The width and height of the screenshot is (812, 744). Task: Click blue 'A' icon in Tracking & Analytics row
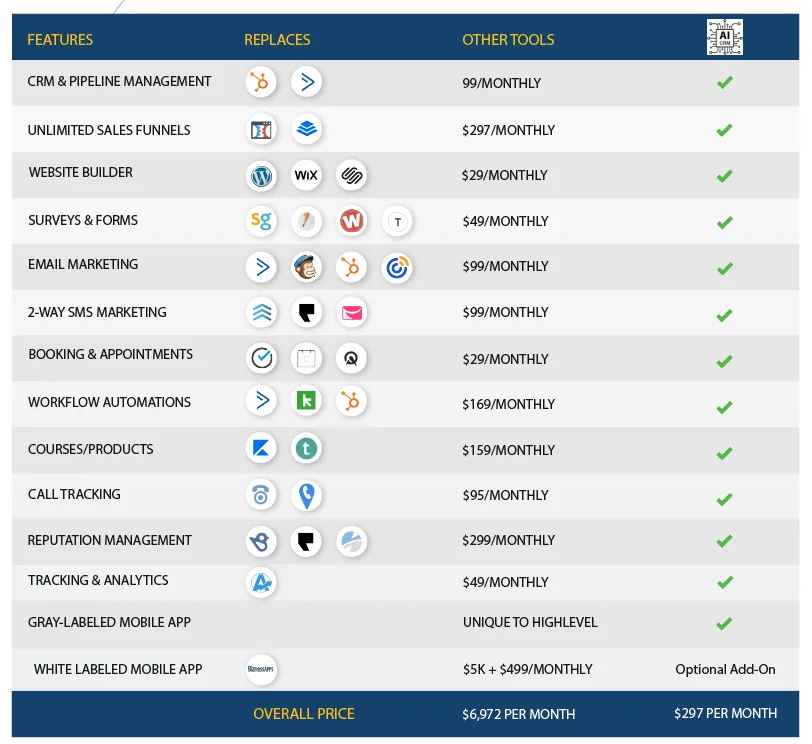point(260,582)
